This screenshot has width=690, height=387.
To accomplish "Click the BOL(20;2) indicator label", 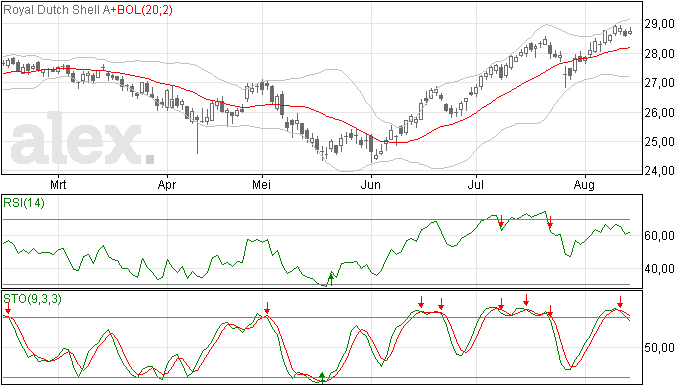I will coord(145,10).
